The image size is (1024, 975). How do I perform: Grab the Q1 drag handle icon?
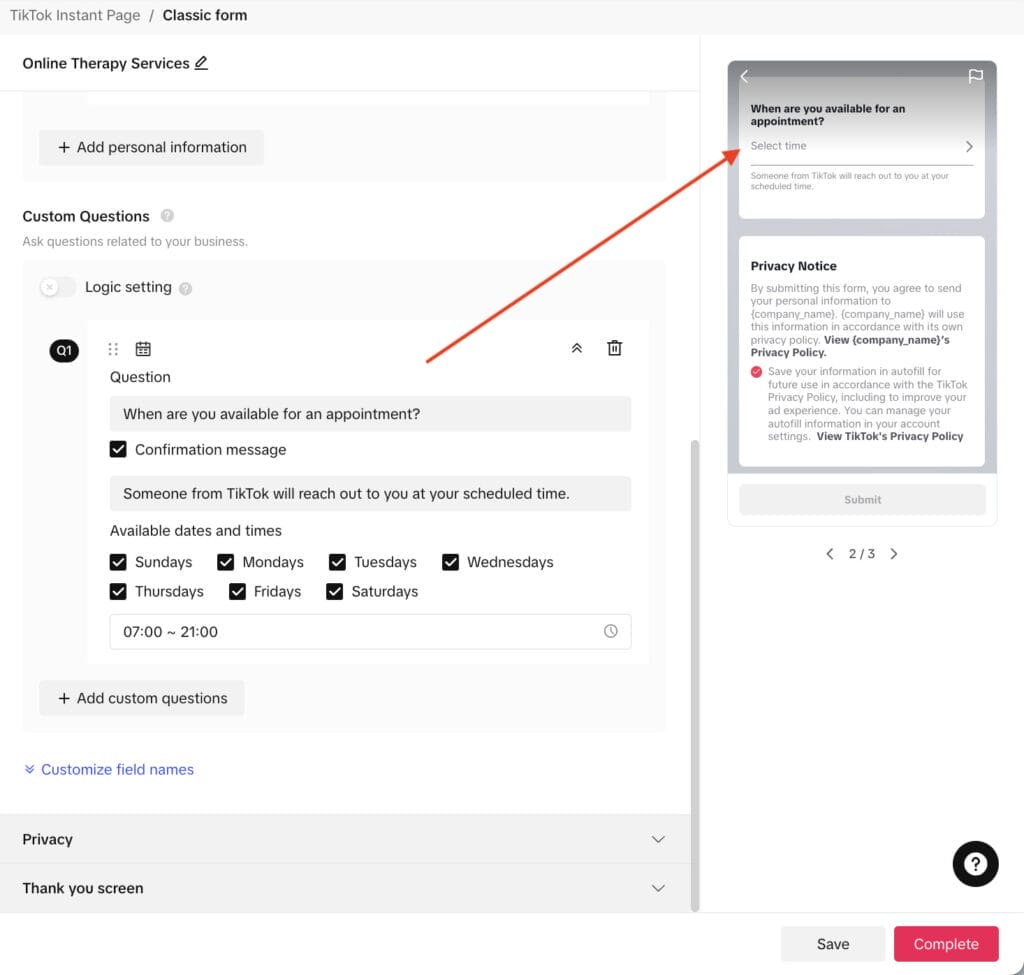pyautogui.click(x=113, y=348)
